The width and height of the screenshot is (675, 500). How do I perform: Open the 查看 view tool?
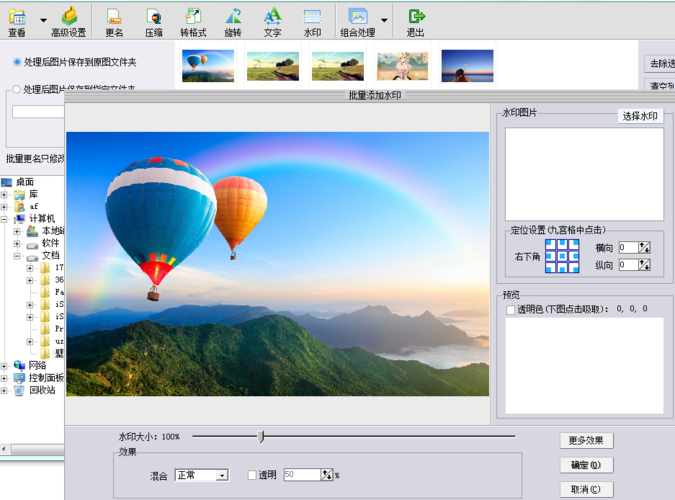point(17,22)
